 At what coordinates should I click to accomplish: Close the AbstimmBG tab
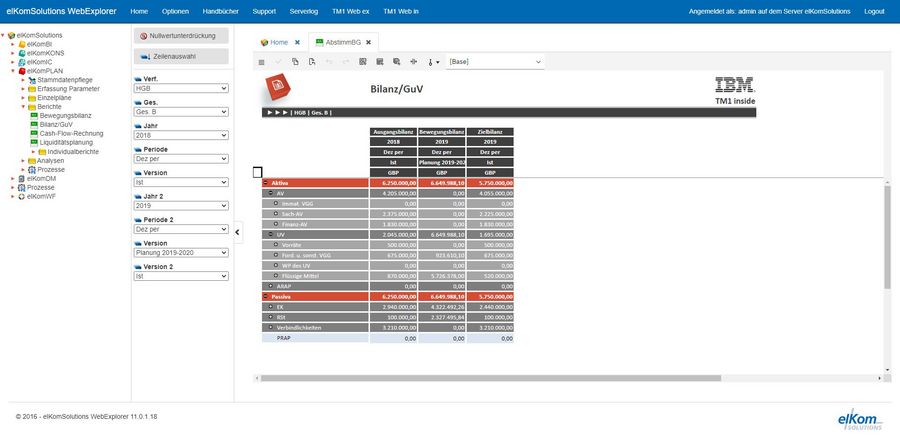coord(368,42)
